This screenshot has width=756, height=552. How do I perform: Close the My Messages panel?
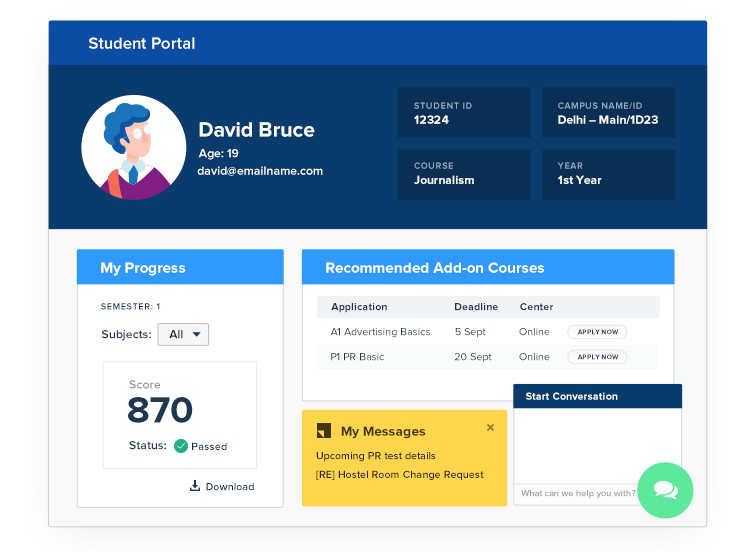click(x=490, y=428)
